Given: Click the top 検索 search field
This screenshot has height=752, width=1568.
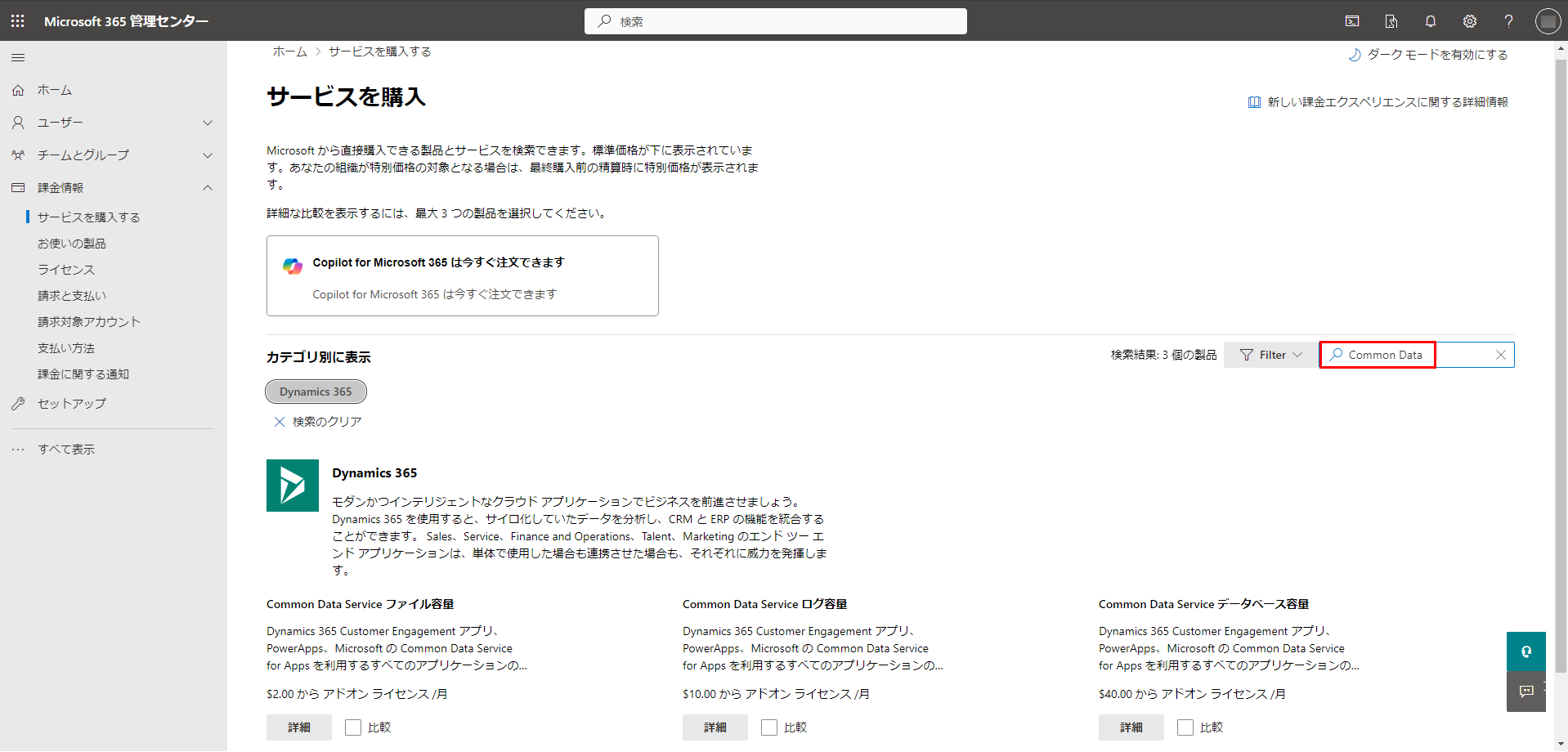Looking at the screenshot, I should [776, 21].
